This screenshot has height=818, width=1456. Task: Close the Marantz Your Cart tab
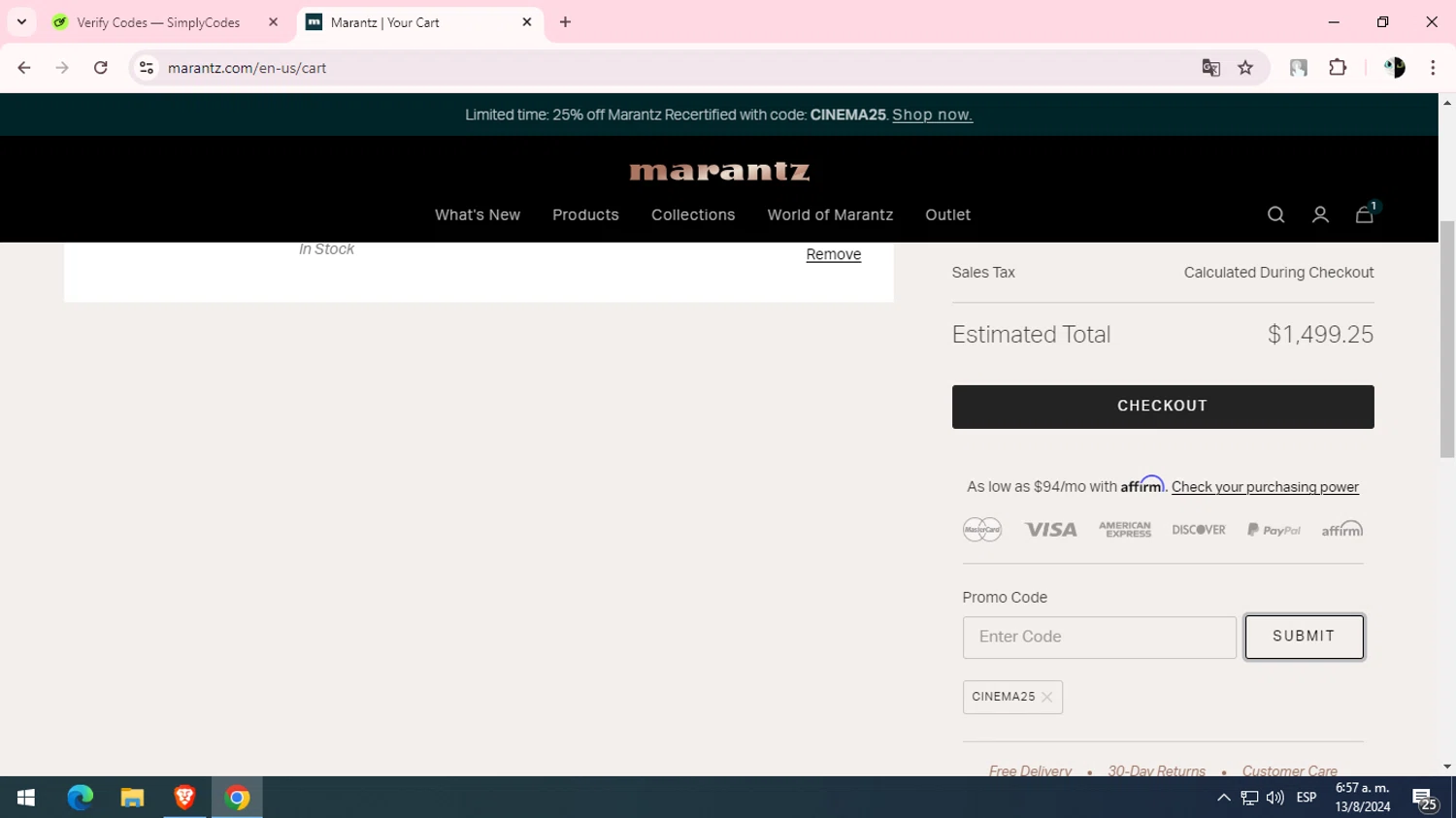[527, 22]
